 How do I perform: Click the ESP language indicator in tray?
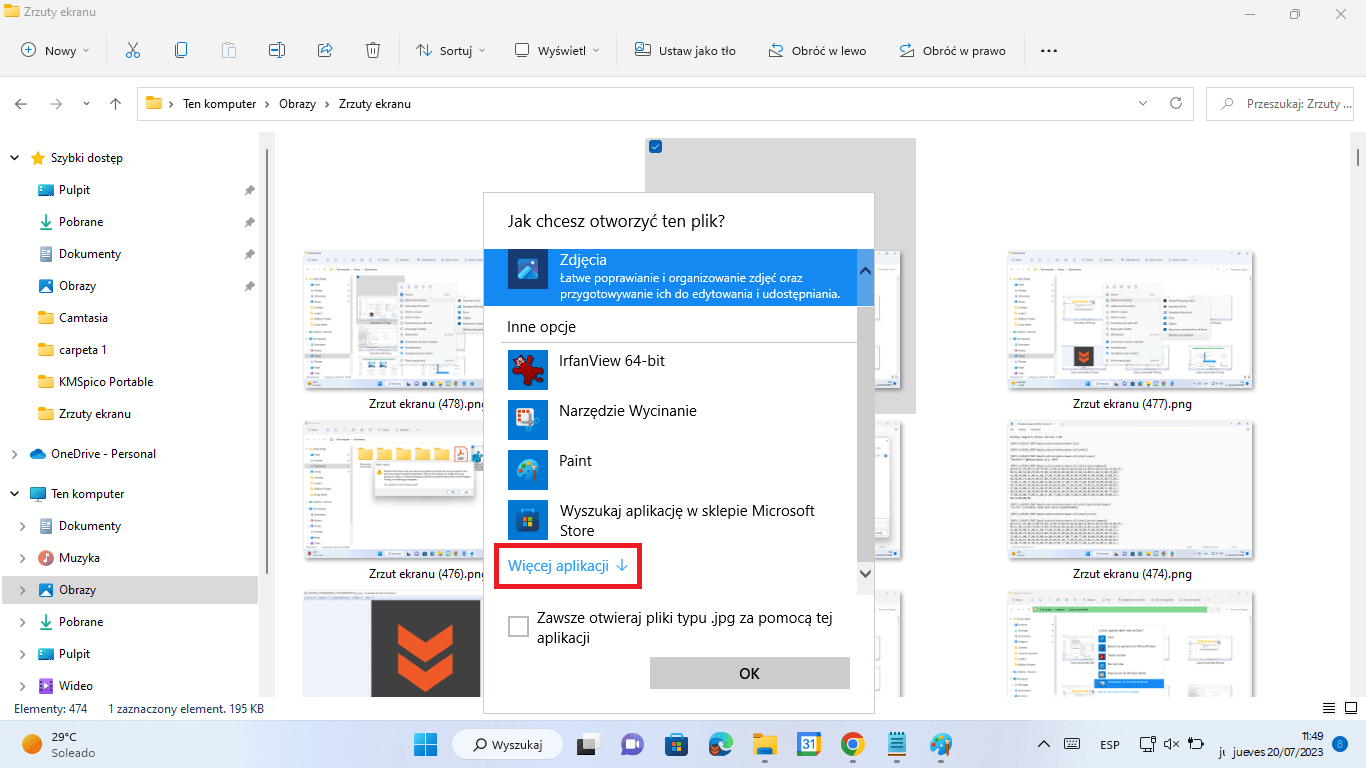click(x=1109, y=745)
